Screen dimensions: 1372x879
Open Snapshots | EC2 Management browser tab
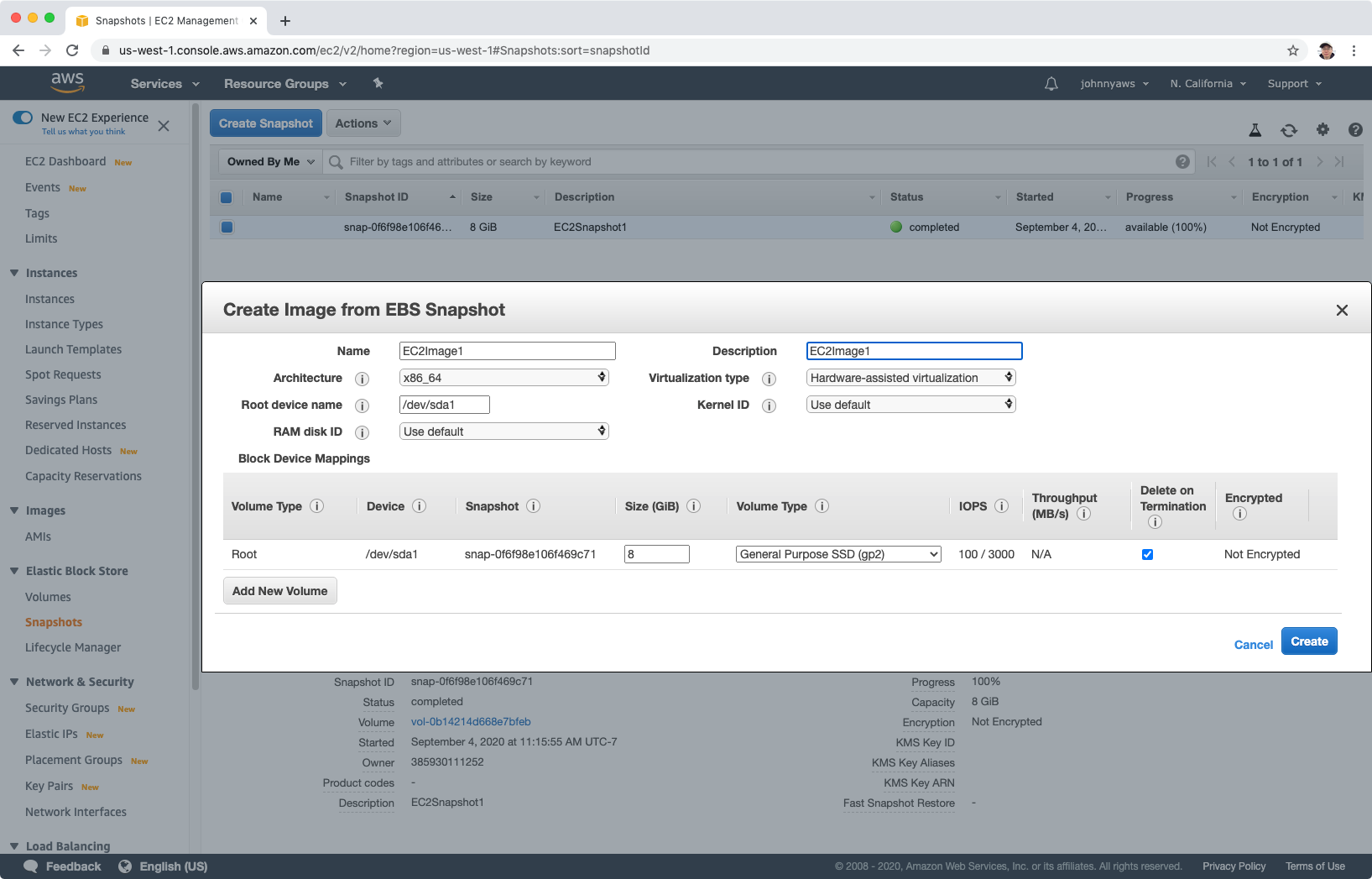click(x=166, y=20)
